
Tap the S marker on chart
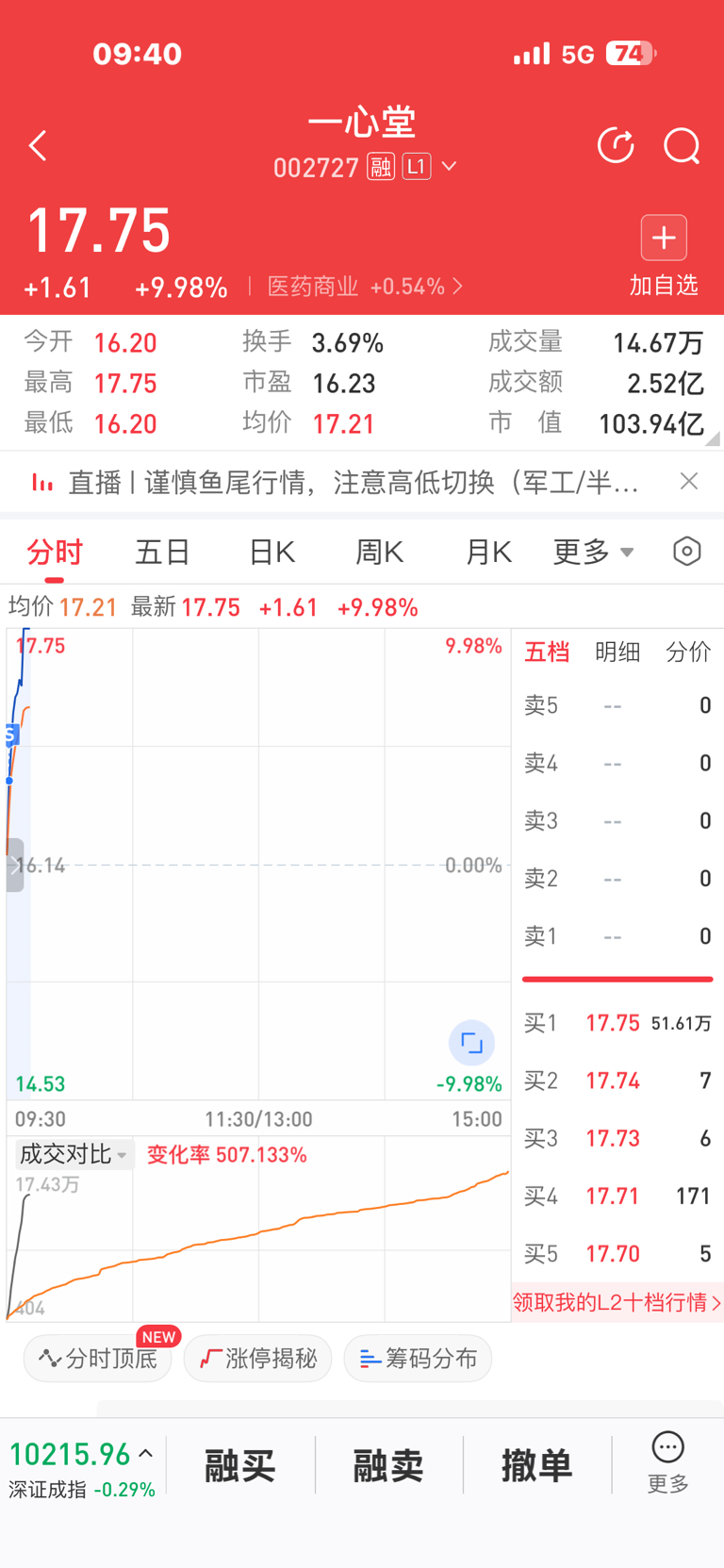[x=11, y=734]
